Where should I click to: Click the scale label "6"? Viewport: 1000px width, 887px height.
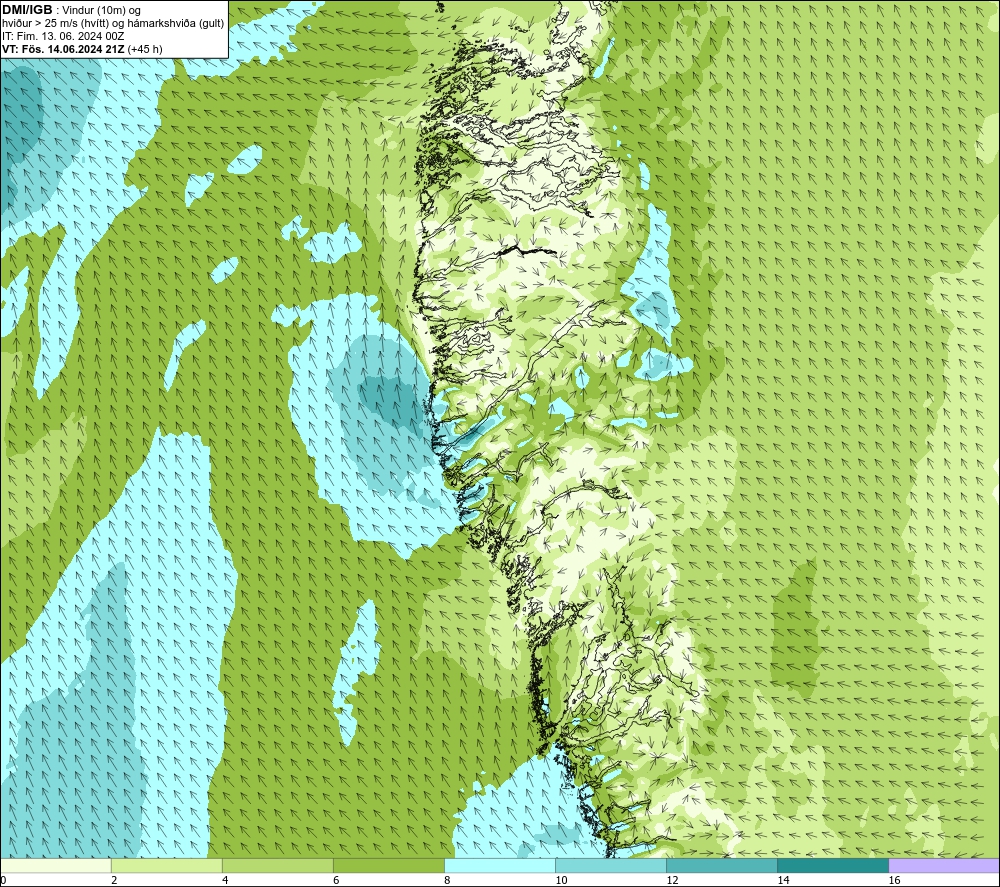tap(336, 880)
